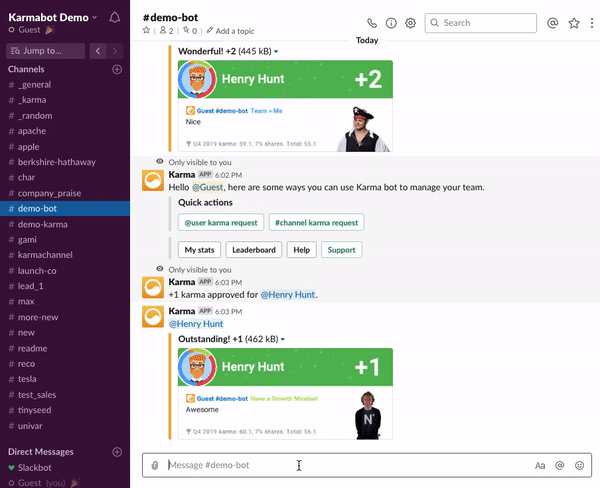Click the Support button
Image resolution: width=600 pixels, height=488 pixels.
(x=341, y=250)
